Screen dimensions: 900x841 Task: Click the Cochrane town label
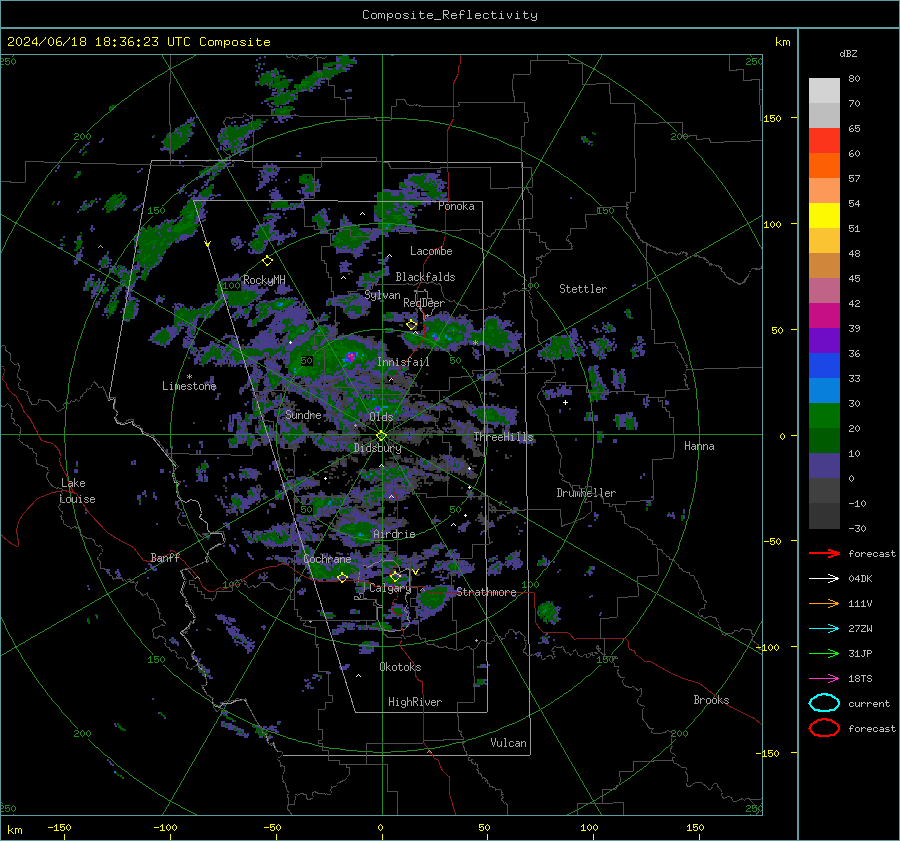coord(327,559)
